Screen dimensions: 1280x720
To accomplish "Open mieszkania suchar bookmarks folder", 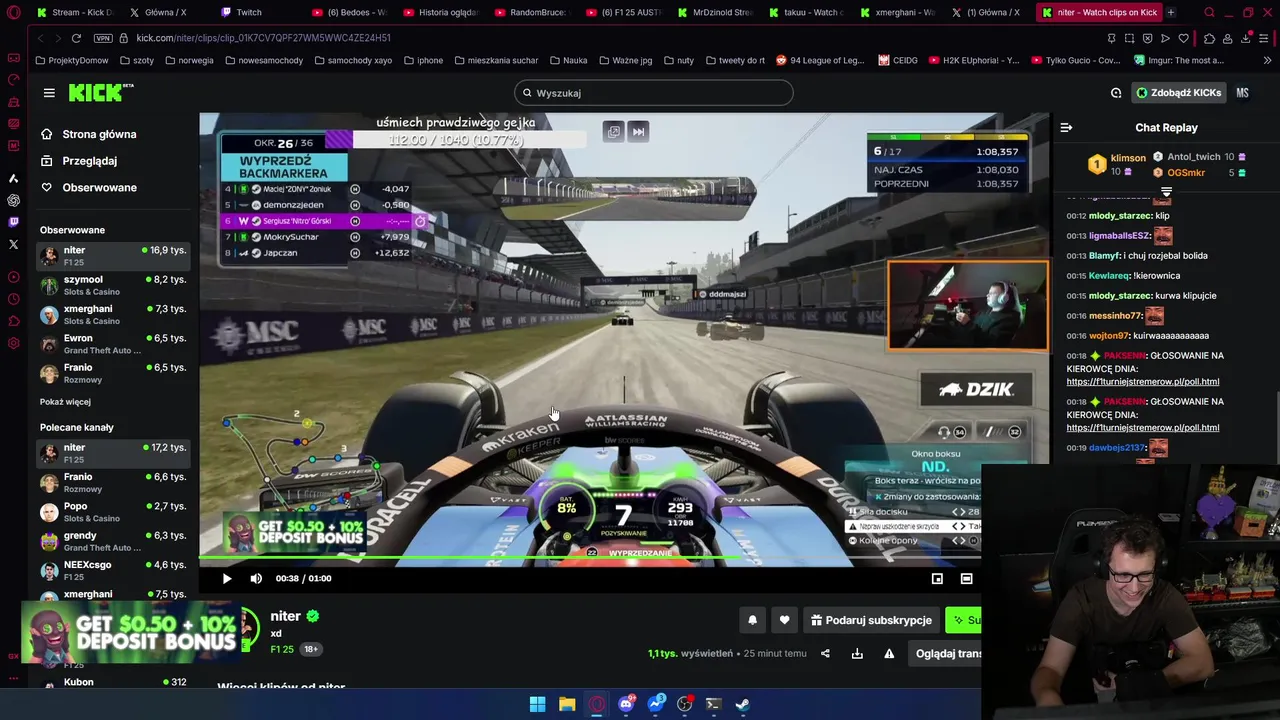I will click(x=496, y=60).
